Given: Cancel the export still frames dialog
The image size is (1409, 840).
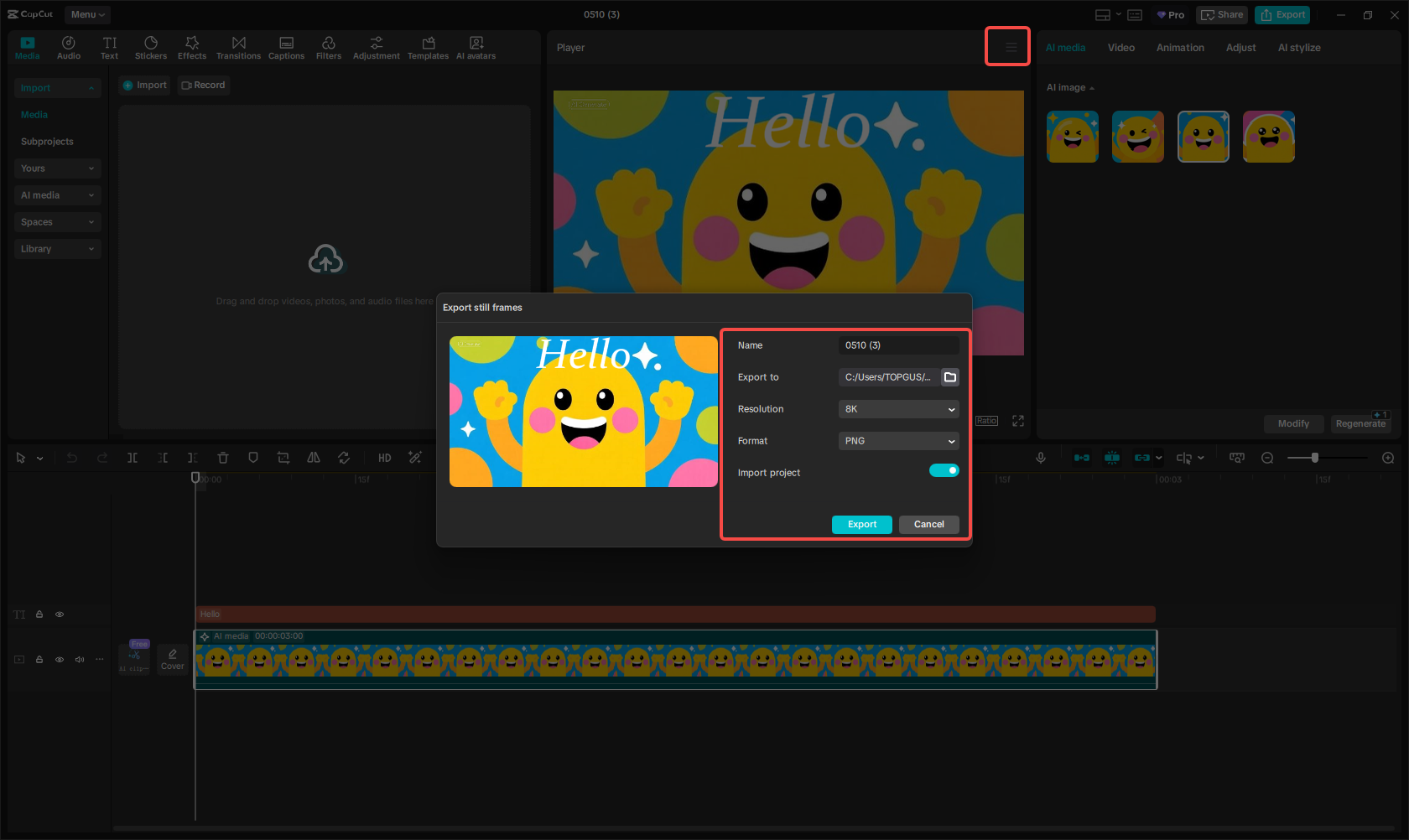Looking at the screenshot, I should pyautogui.click(x=928, y=525).
